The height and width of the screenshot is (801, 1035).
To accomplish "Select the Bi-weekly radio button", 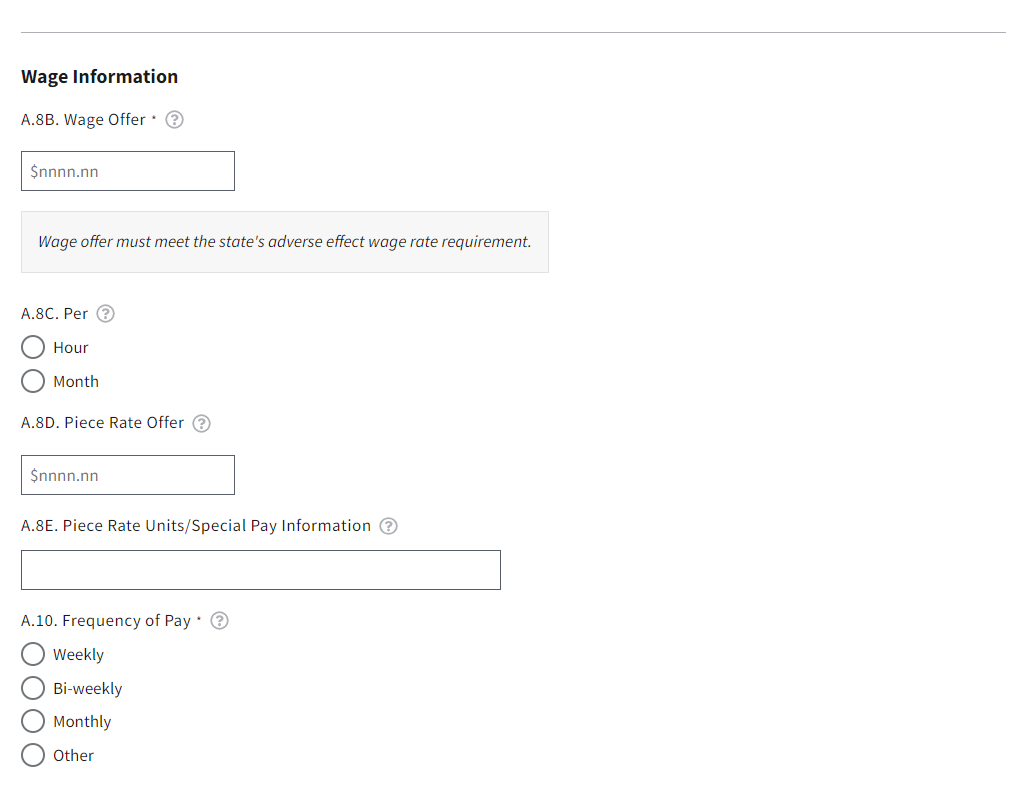I will [x=33, y=689].
